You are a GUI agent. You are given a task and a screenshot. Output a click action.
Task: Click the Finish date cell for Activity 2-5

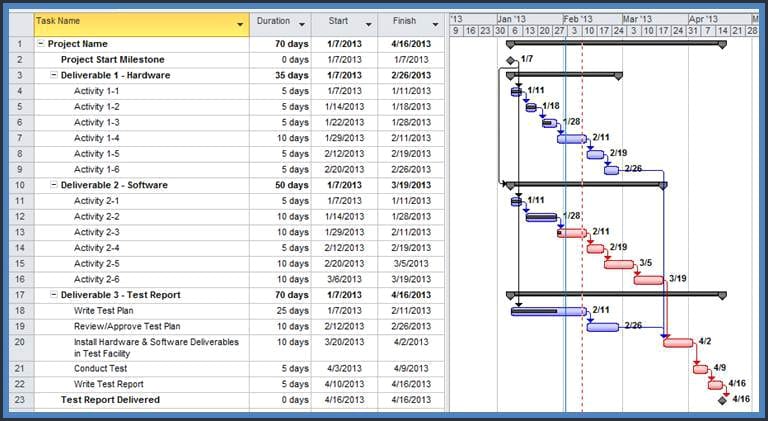click(x=410, y=264)
